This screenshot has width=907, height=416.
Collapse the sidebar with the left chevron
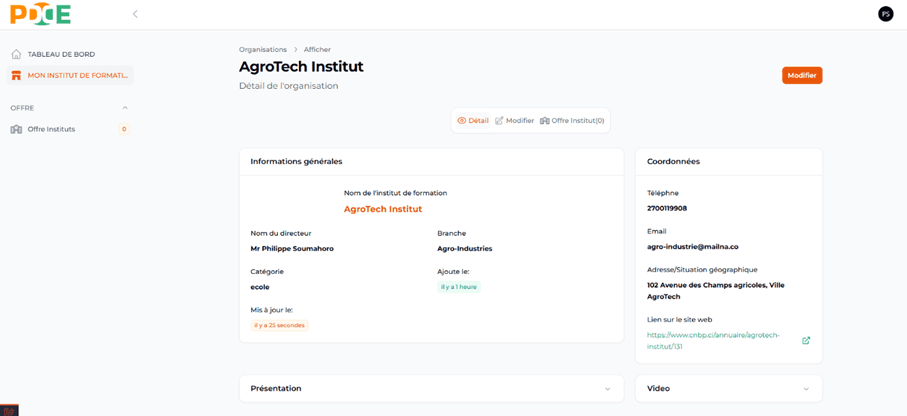pos(135,14)
